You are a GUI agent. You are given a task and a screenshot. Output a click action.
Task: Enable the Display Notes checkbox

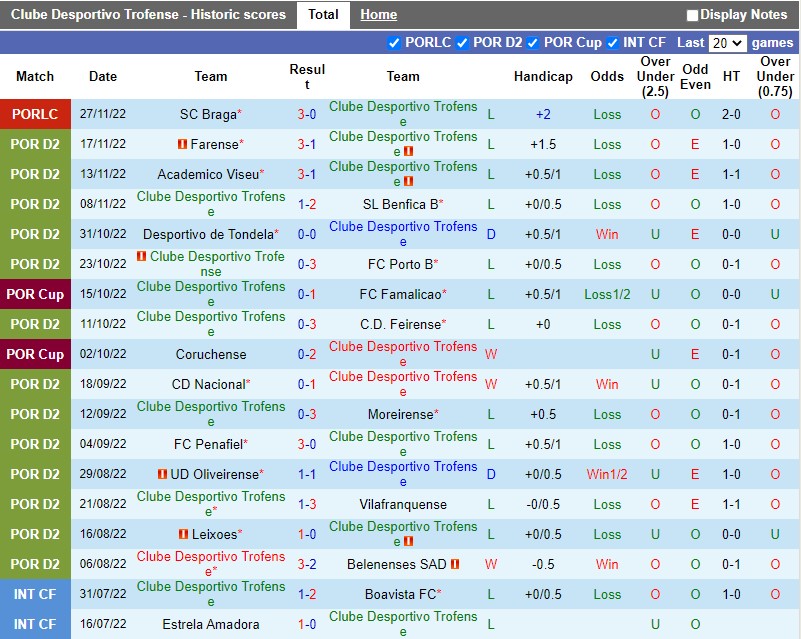coord(692,15)
